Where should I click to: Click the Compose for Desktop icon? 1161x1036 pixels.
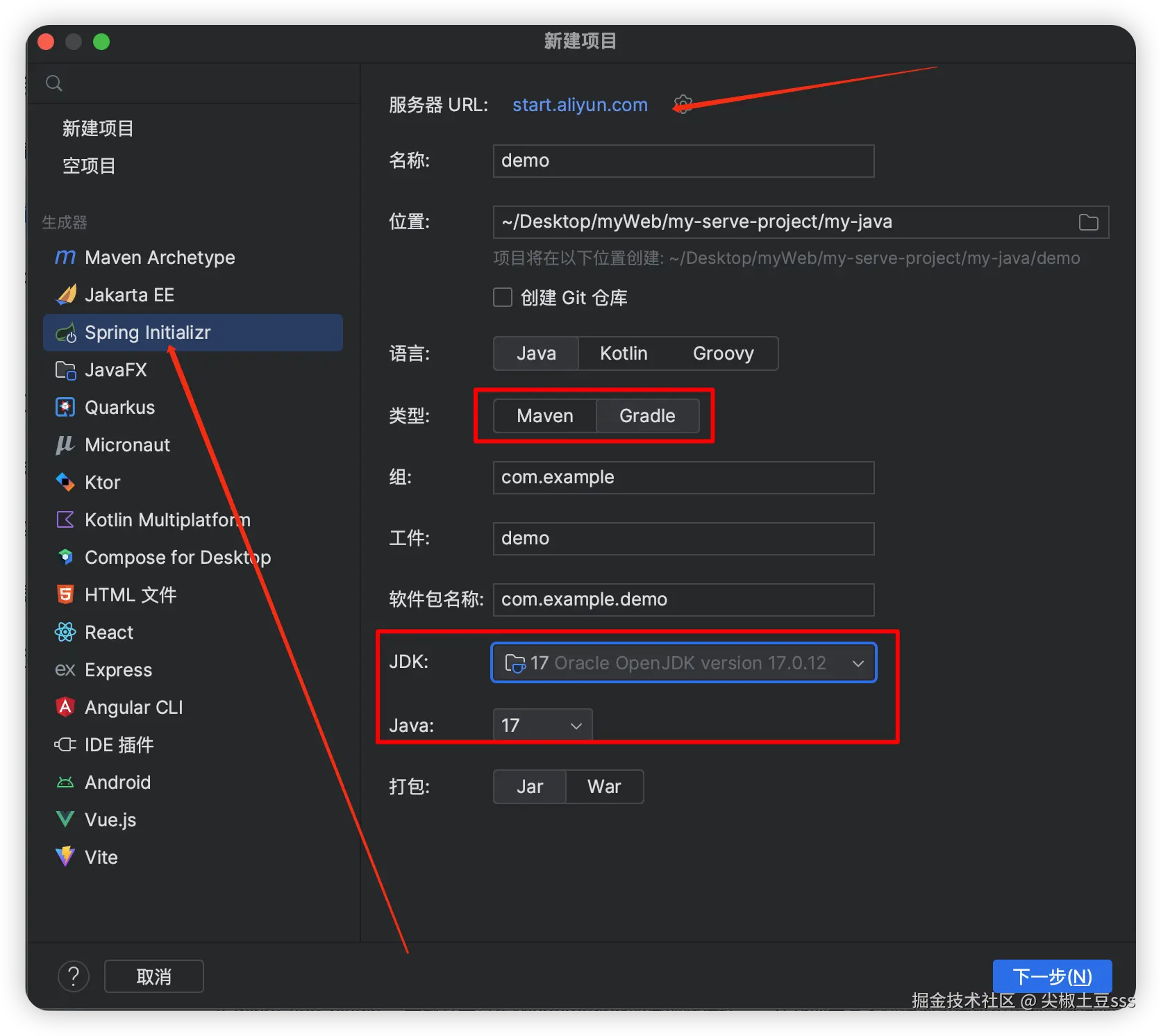pos(65,558)
